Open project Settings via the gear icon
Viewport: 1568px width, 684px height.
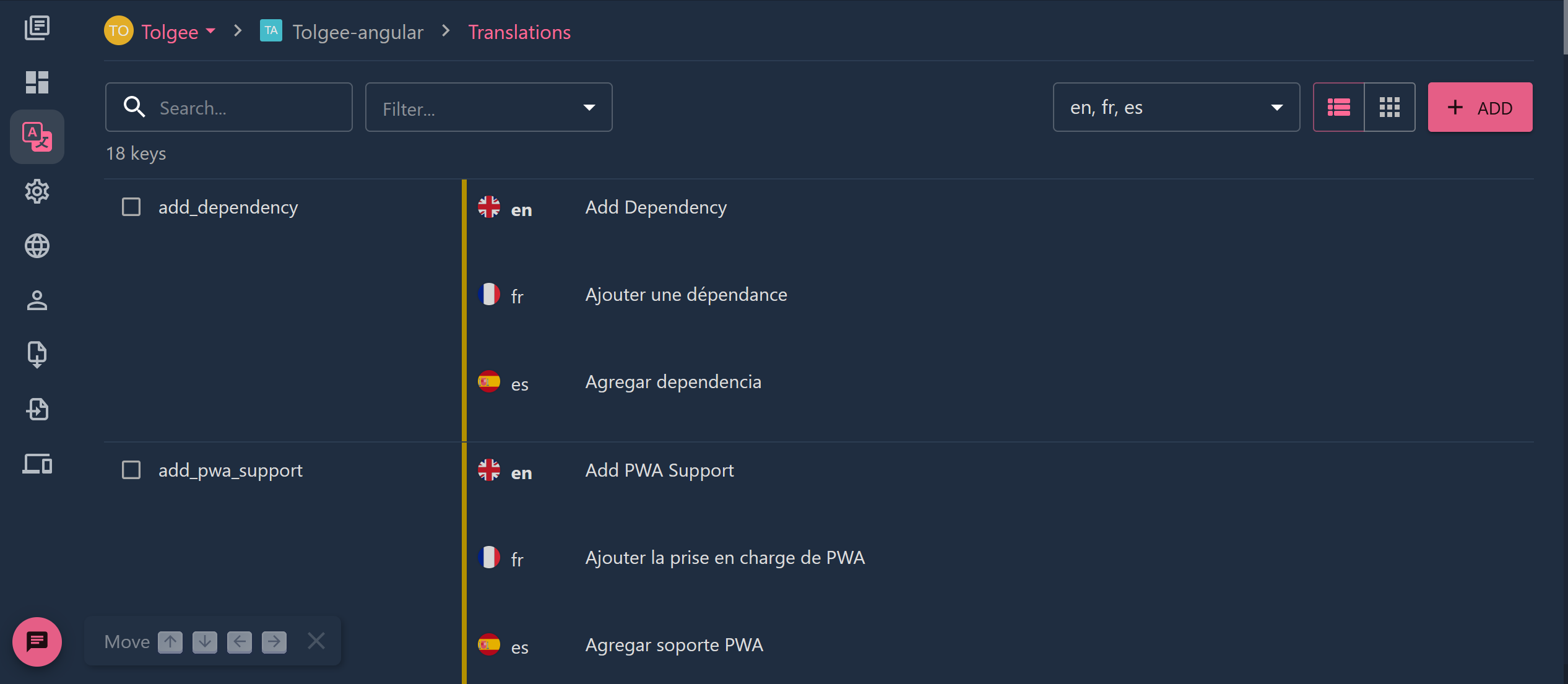pyautogui.click(x=37, y=191)
